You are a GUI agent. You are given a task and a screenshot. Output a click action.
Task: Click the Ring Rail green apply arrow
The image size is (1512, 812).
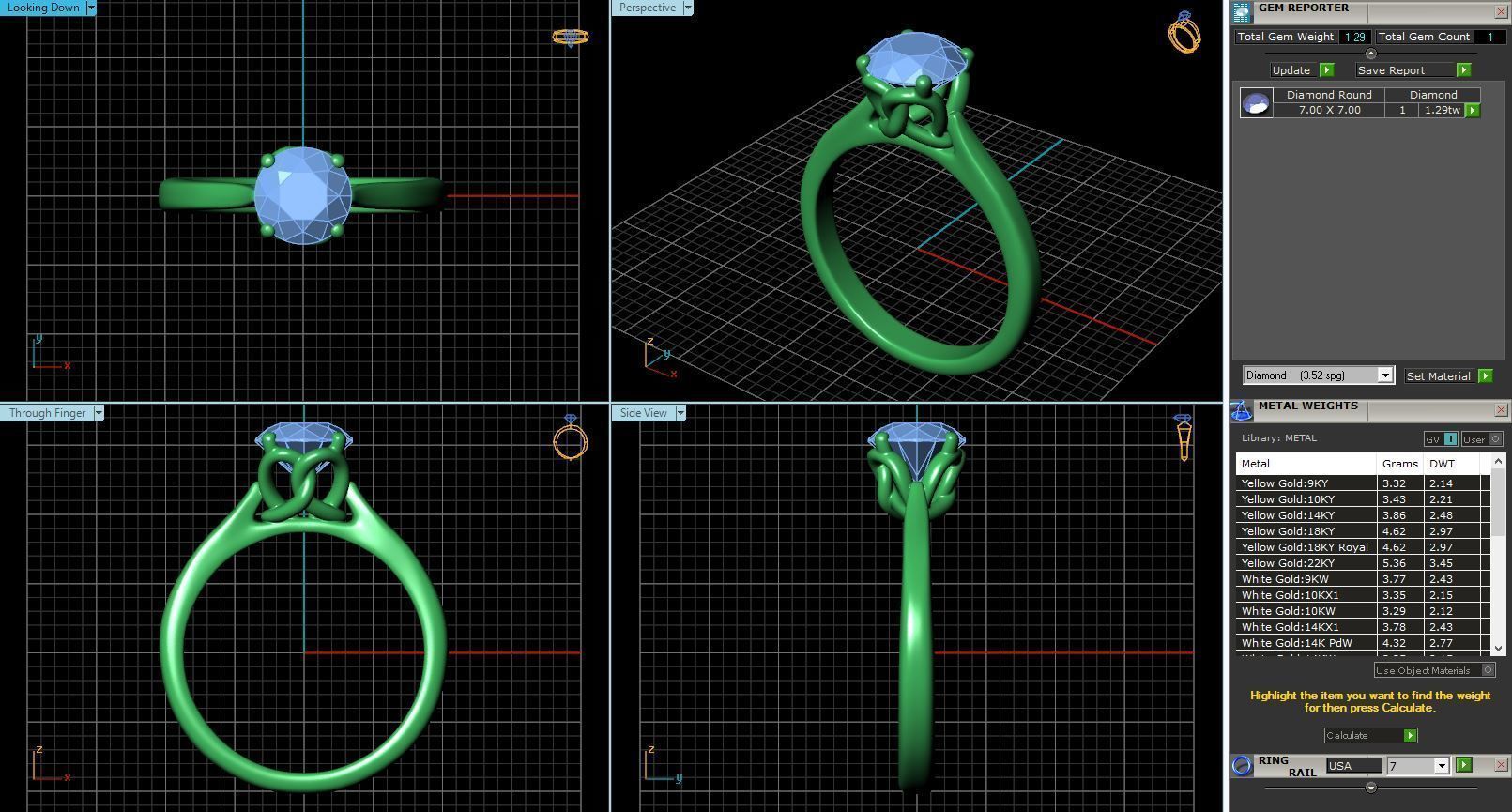pos(1464,766)
